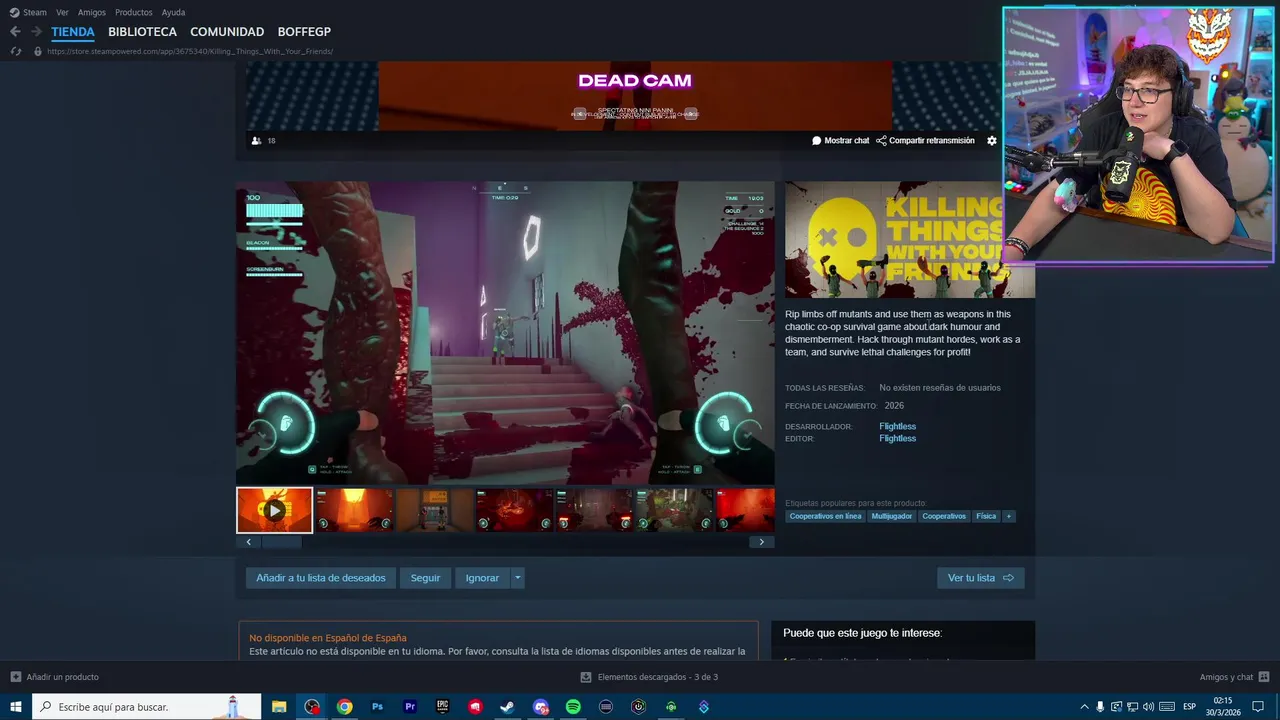Show next screenshot thumbnails with right arrow
This screenshot has width=1280, height=720.
pyautogui.click(x=761, y=542)
